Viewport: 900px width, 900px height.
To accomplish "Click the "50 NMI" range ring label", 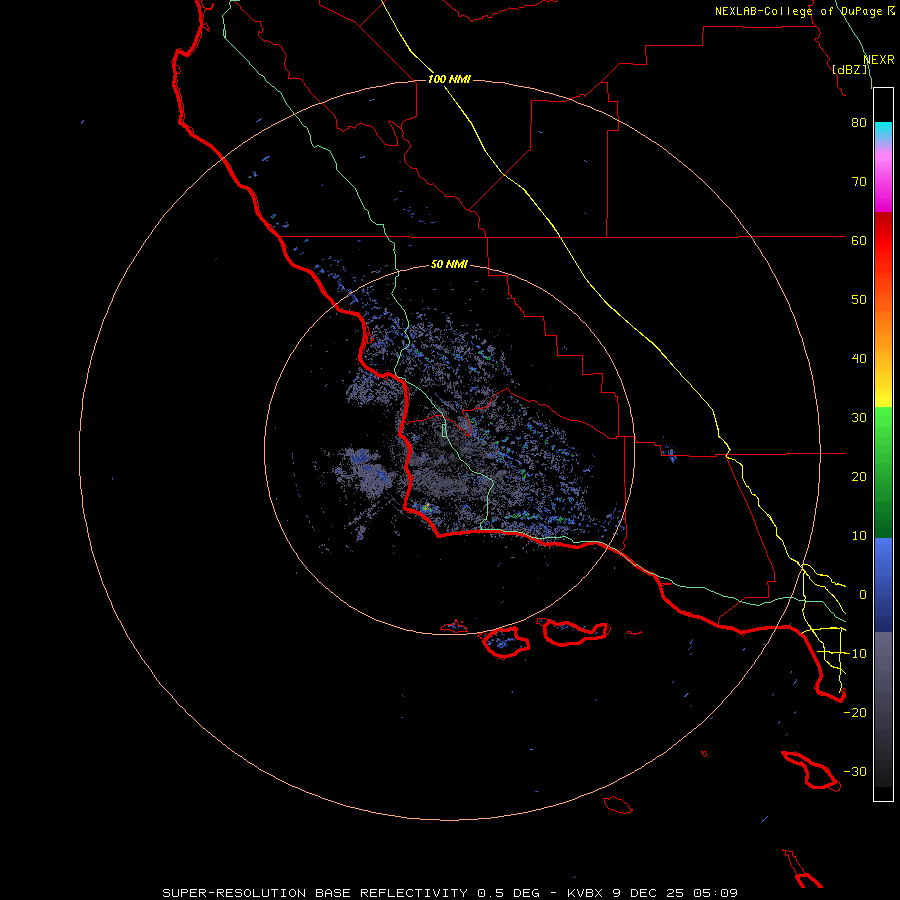I will pos(449,264).
